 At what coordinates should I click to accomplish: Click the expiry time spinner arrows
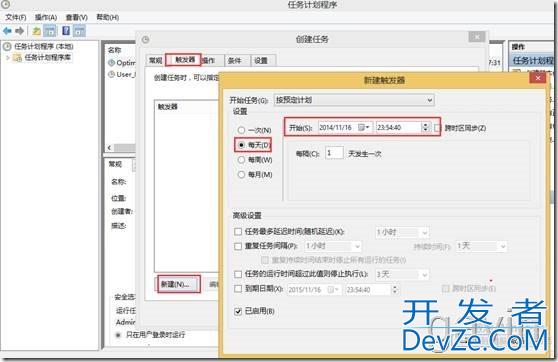click(394, 290)
